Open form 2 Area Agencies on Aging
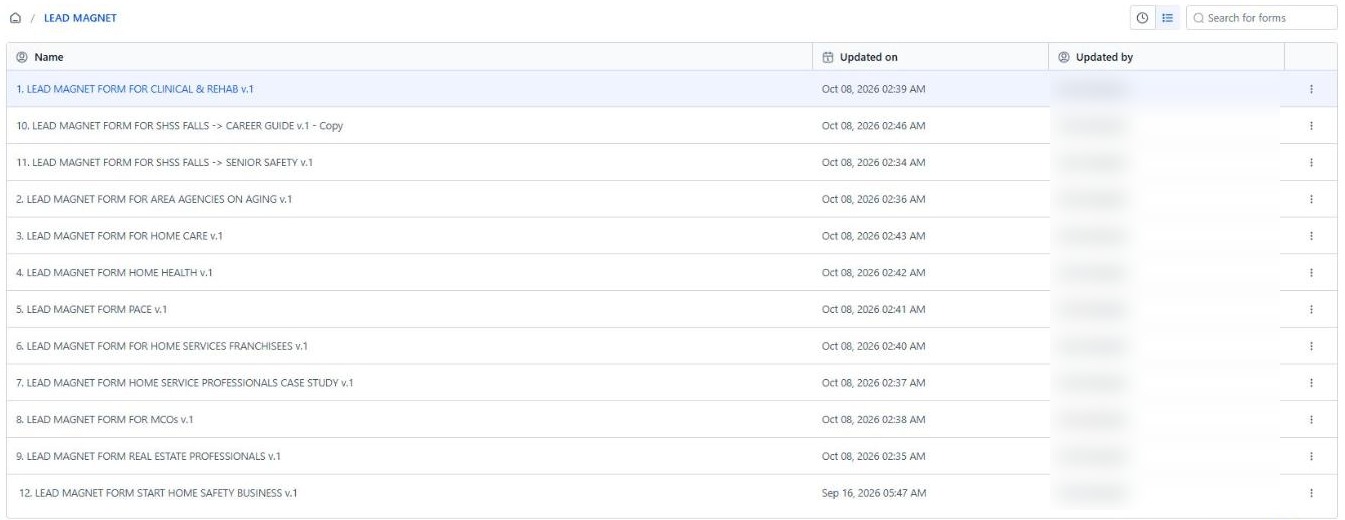Image resolution: width=1345 pixels, height=520 pixels. 154,199
